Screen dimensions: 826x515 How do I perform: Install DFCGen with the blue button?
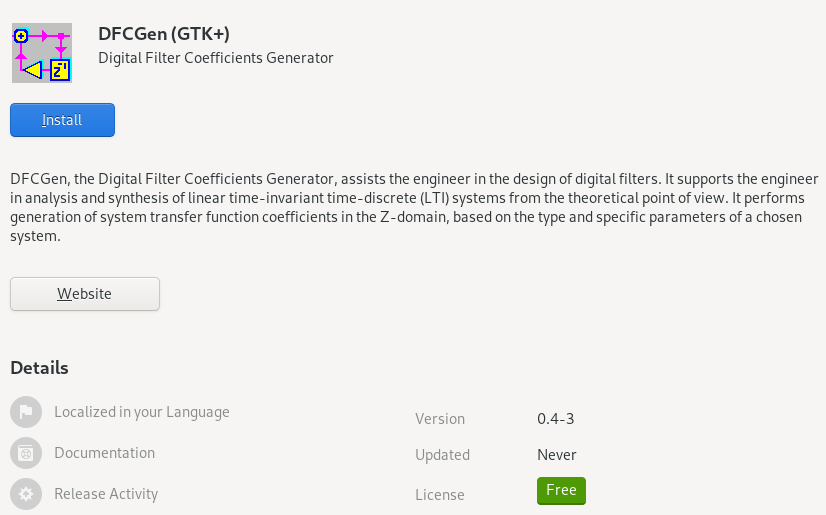tap(62, 120)
